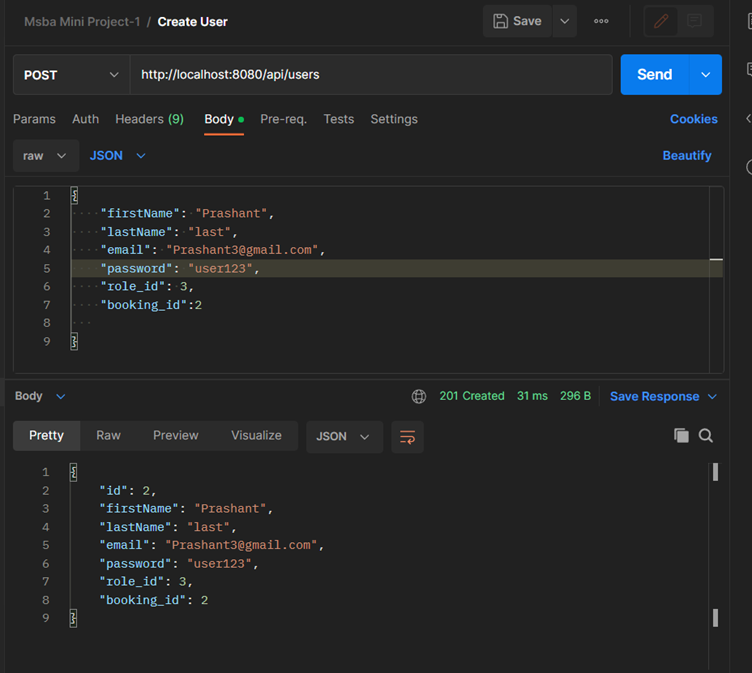The width and height of the screenshot is (752, 673).
Task: Click the Cookies link
Action: tap(693, 119)
